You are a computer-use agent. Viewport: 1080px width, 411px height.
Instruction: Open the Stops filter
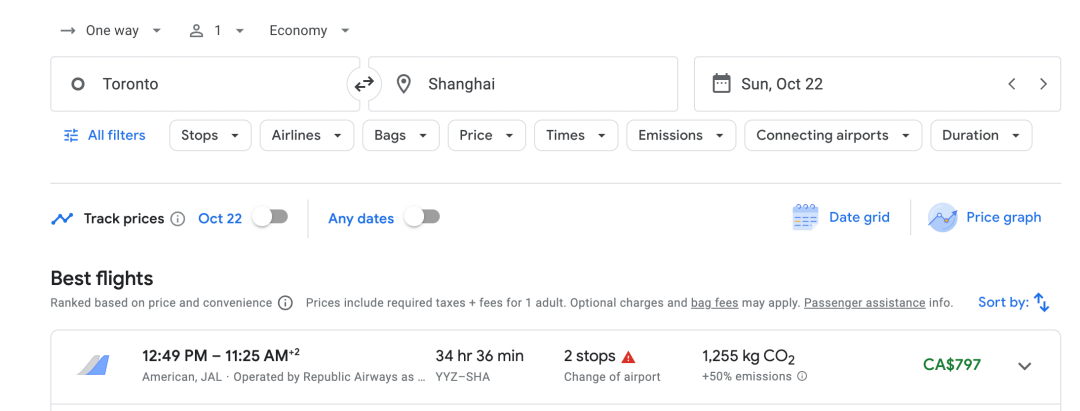tap(210, 135)
